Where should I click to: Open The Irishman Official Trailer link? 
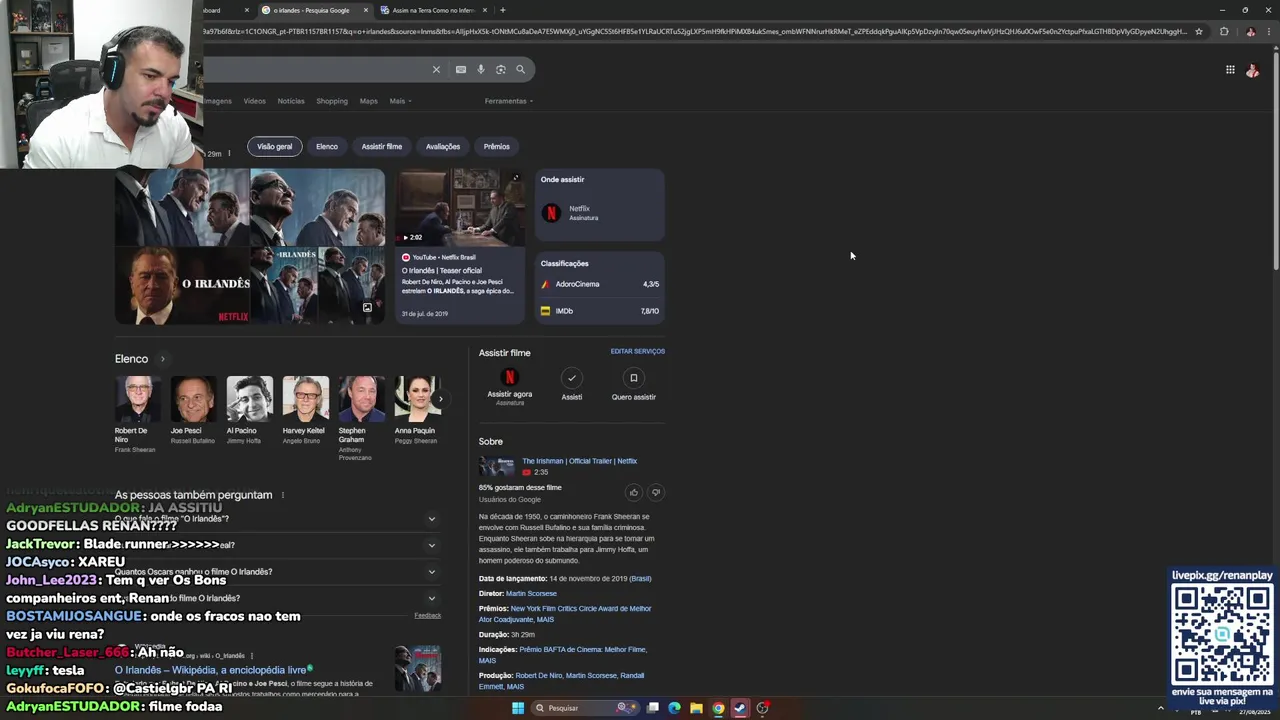click(579, 461)
